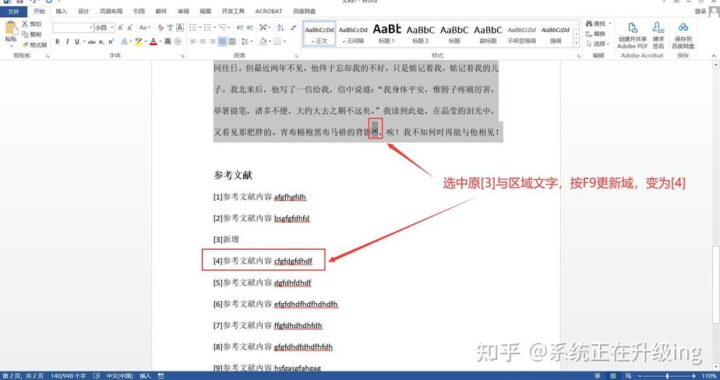Click the 登录 (Sign in) link
The width and height of the screenshot is (720, 380).
point(700,11)
